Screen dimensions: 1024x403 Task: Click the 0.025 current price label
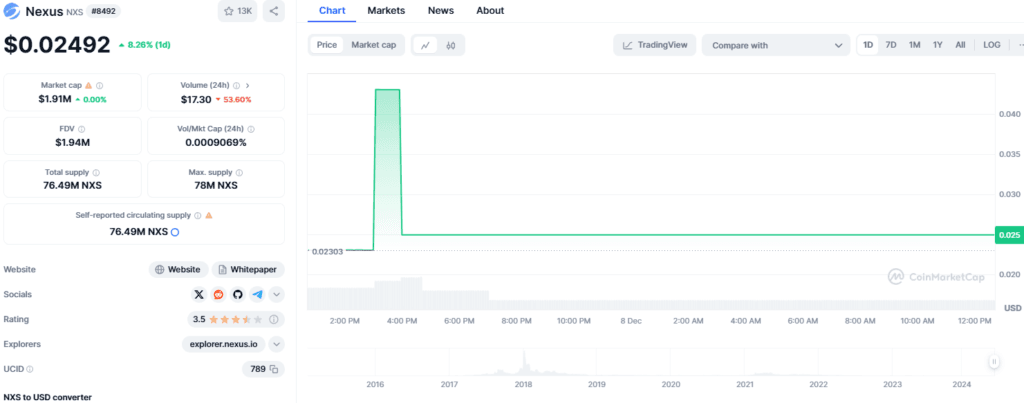(1009, 235)
